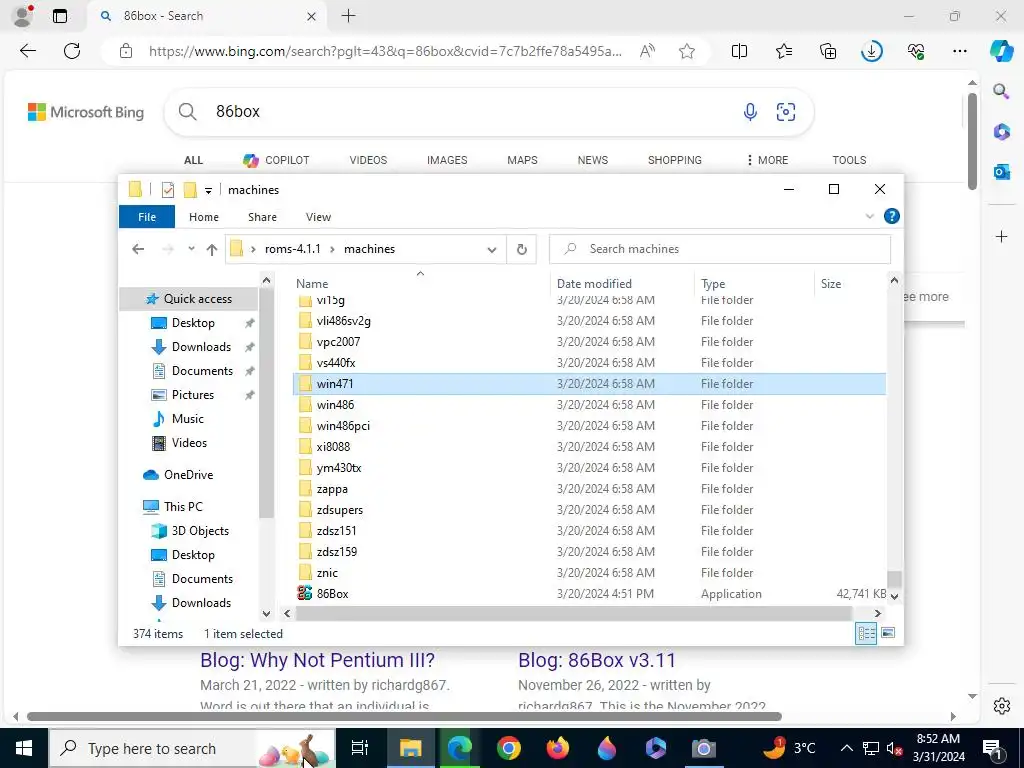The image size is (1024, 768).
Task: Select OneDrive in navigation pane
Action: coord(188,475)
